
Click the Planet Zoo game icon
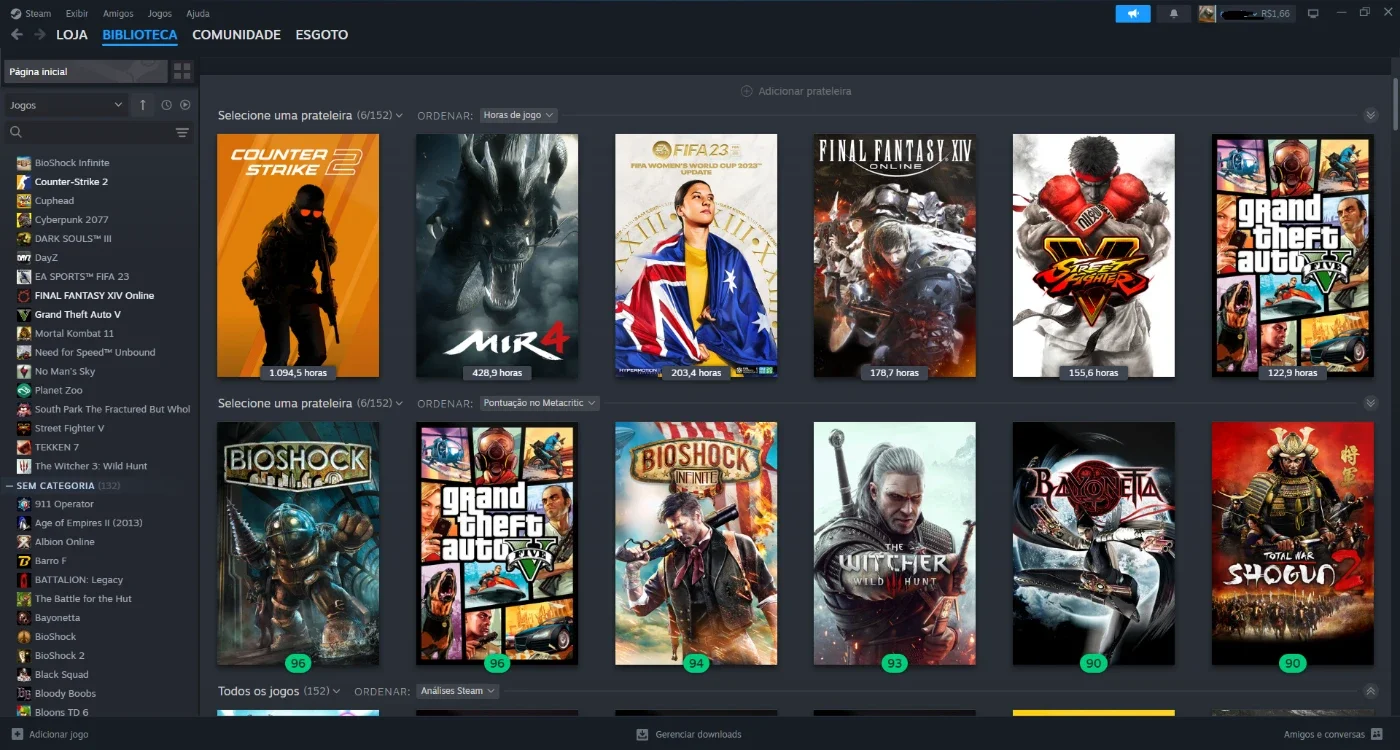coord(24,390)
